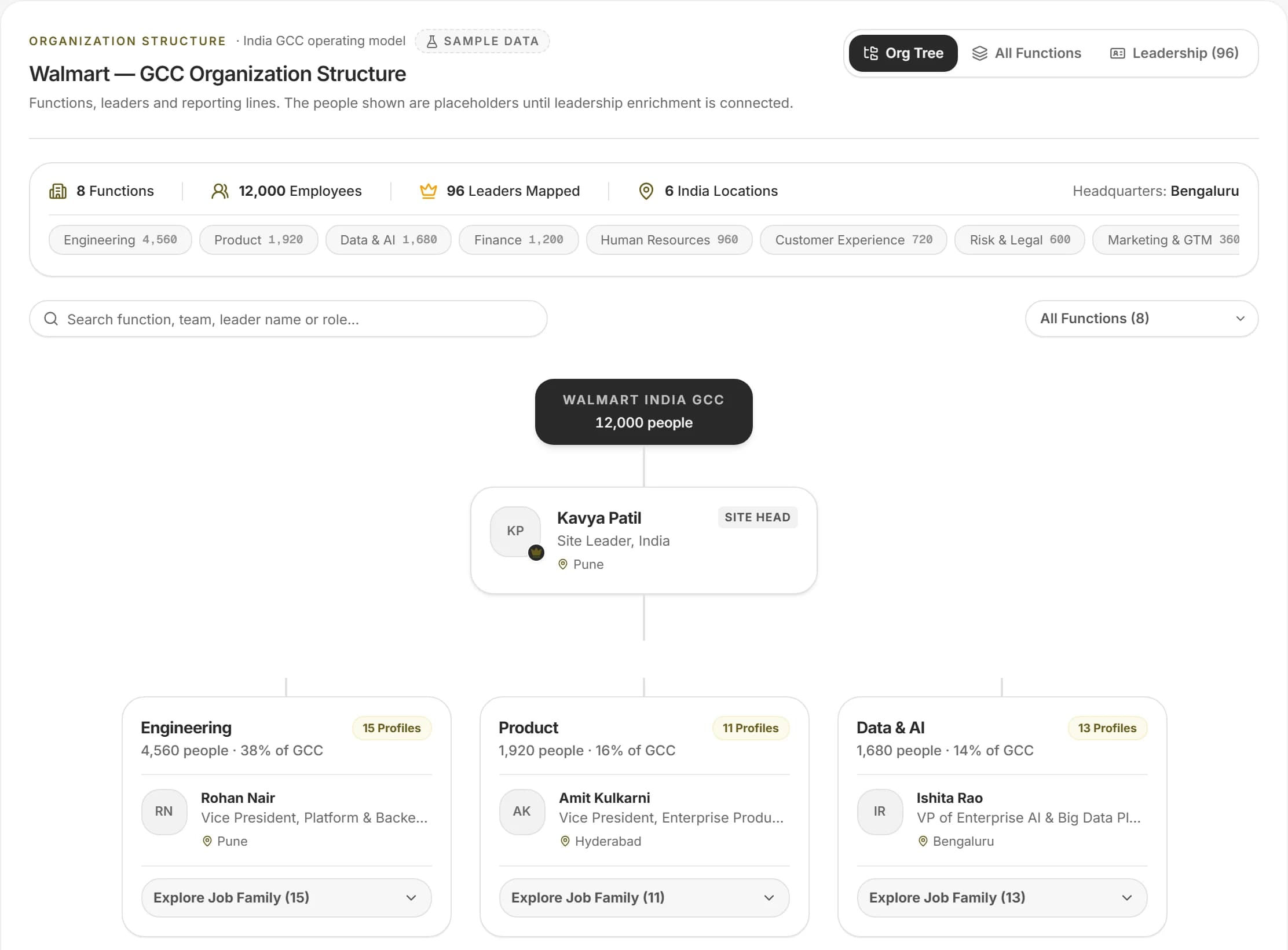
Task: Open the All Functions (8) dropdown
Action: tap(1141, 319)
